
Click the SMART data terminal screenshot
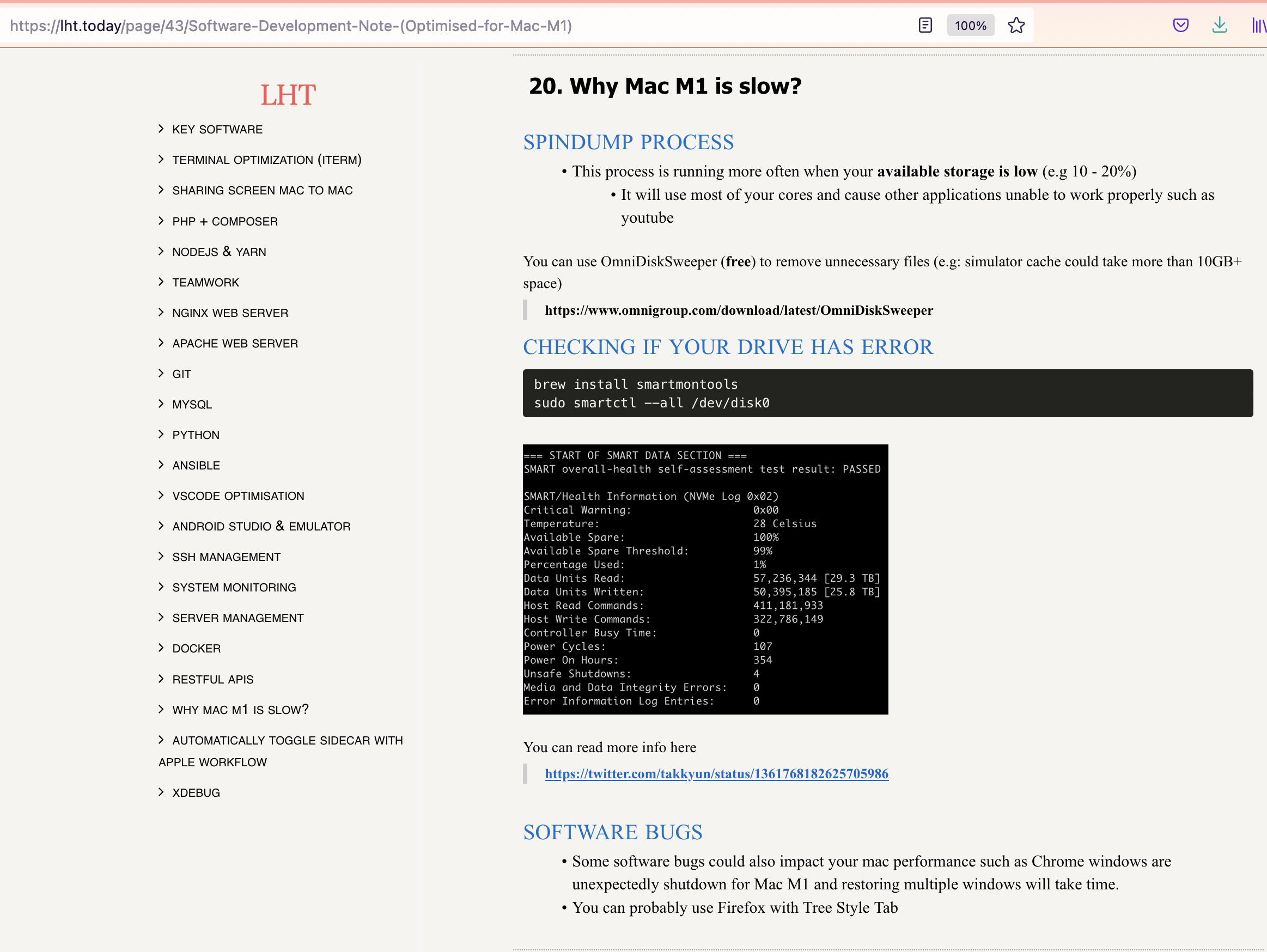click(x=705, y=578)
